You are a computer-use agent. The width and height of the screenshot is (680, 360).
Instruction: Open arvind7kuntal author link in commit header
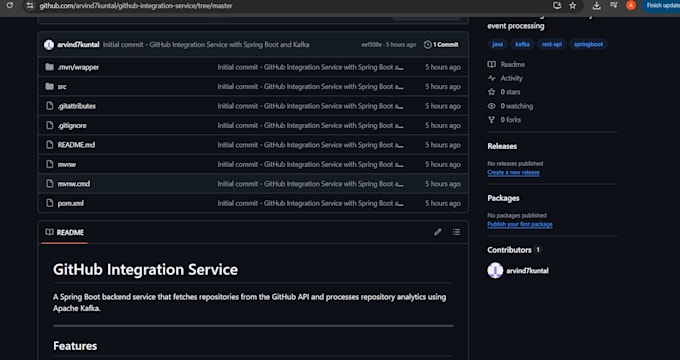tap(78, 45)
